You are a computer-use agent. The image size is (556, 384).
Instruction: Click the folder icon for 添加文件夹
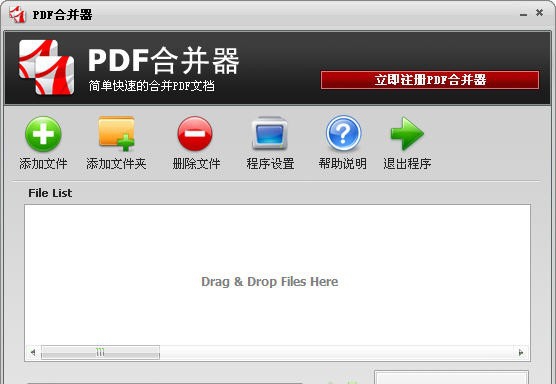[x=117, y=133]
